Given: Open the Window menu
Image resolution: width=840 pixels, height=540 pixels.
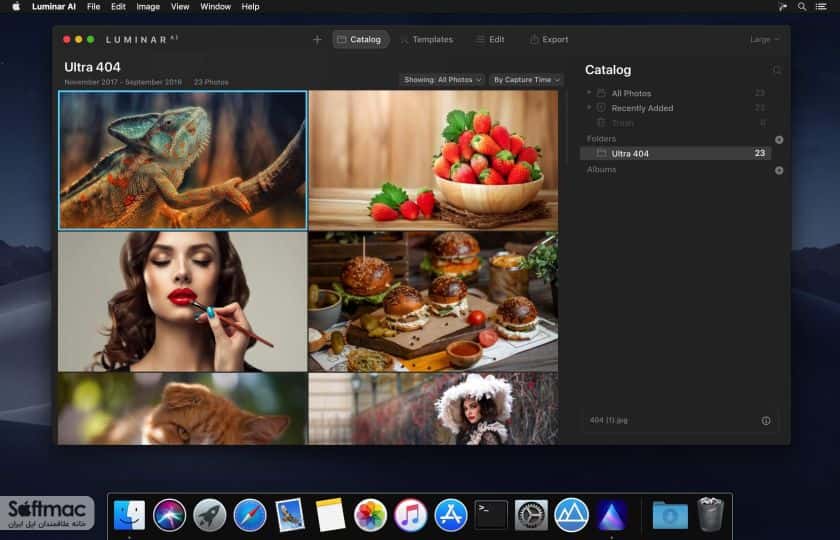Looking at the screenshot, I should pos(215,6).
